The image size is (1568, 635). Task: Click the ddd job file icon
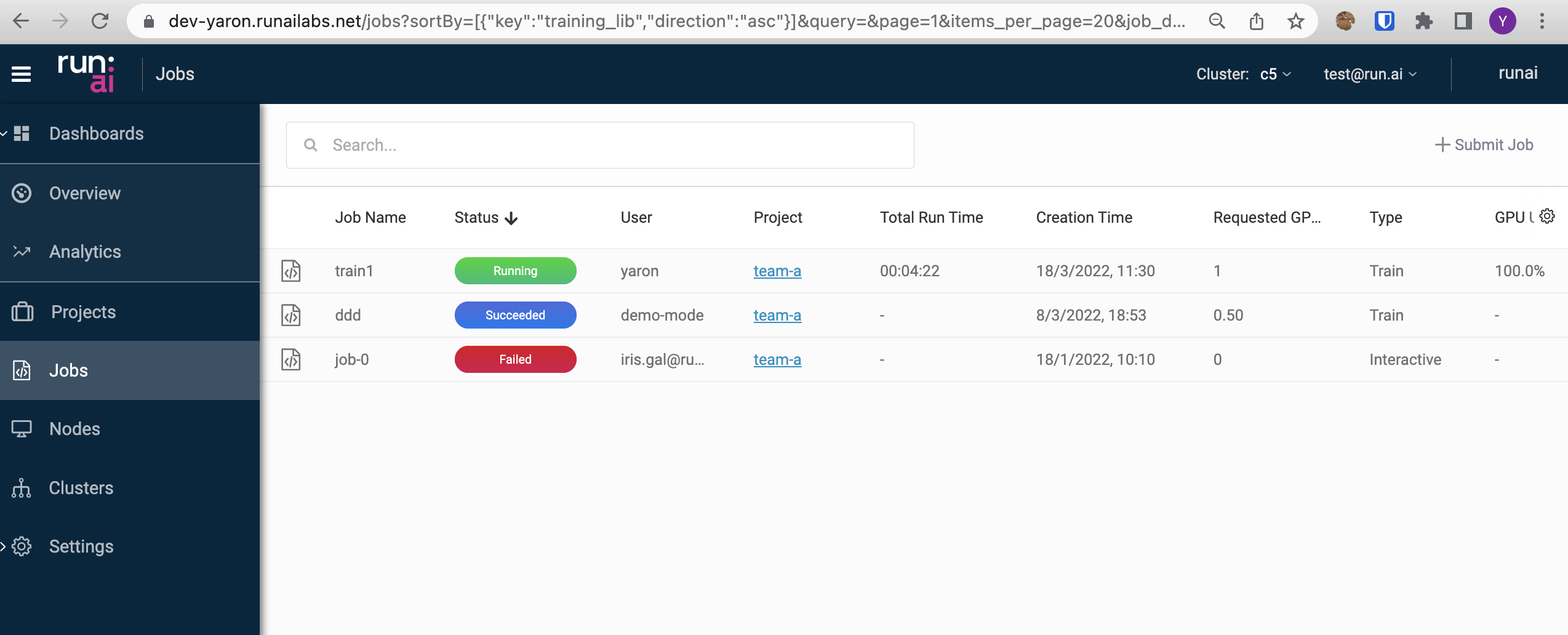[291, 315]
